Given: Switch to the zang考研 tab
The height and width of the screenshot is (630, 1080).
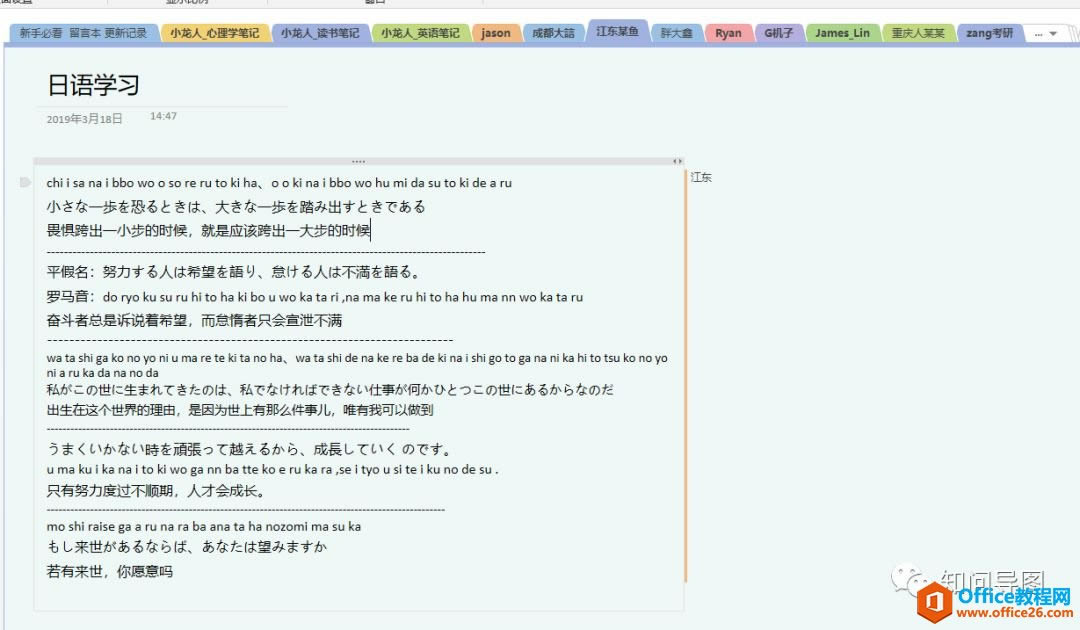Looking at the screenshot, I should [x=988, y=33].
